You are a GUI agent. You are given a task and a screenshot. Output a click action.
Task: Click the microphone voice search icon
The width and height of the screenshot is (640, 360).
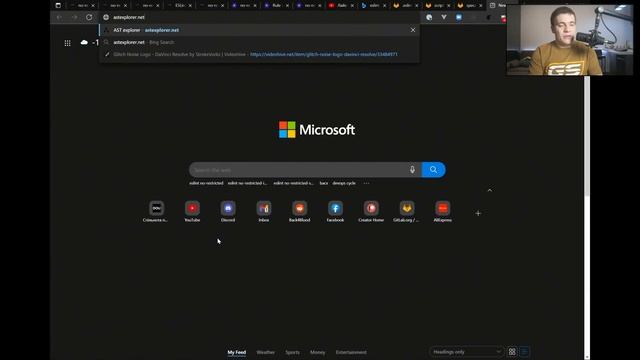tap(412, 170)
